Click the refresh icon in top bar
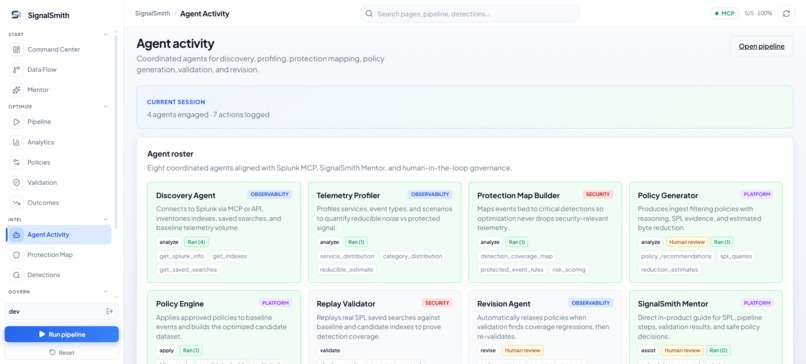The width and height of the screenshot is (806, 364). point(786,13)
